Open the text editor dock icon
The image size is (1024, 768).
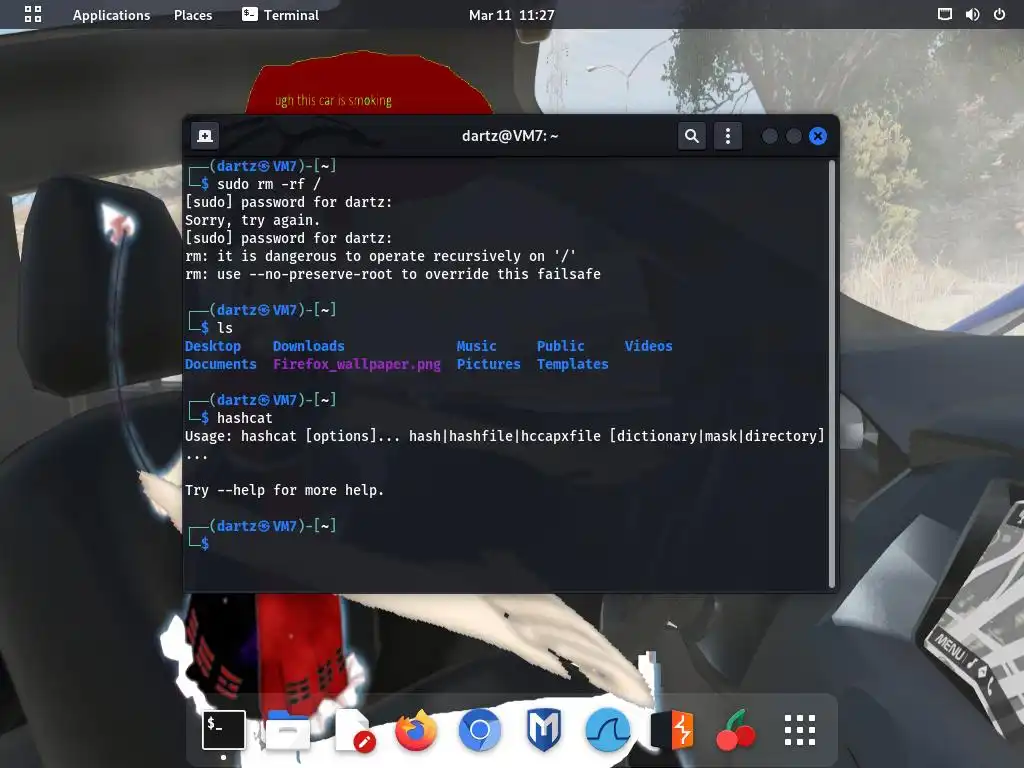[x=353, y=729]
